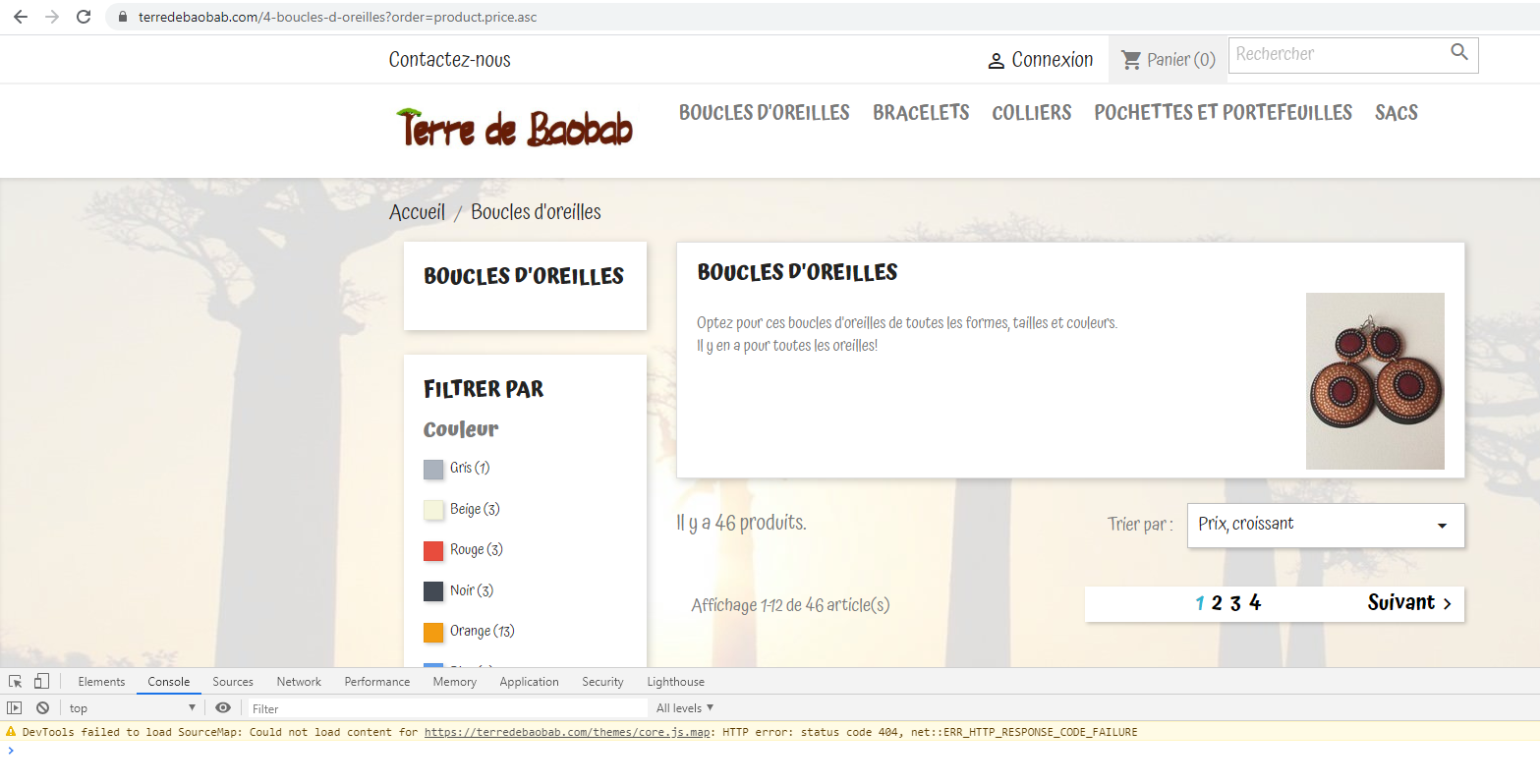Image resolution: width=1540 pixels, height=784 pixels.
Task: Click the Gris color swatch filter
Action: click(x=433, y=469)
